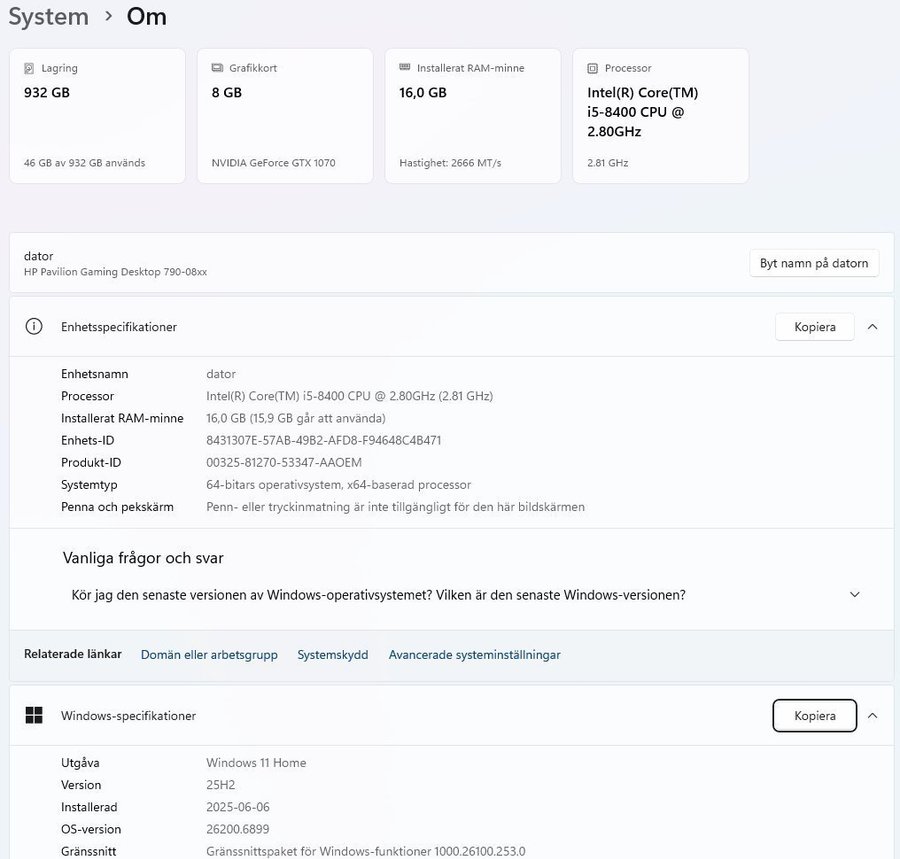Click the Lagring storage icon
The height and width of the screenshot is (859, 900).
tap(29, 68)
